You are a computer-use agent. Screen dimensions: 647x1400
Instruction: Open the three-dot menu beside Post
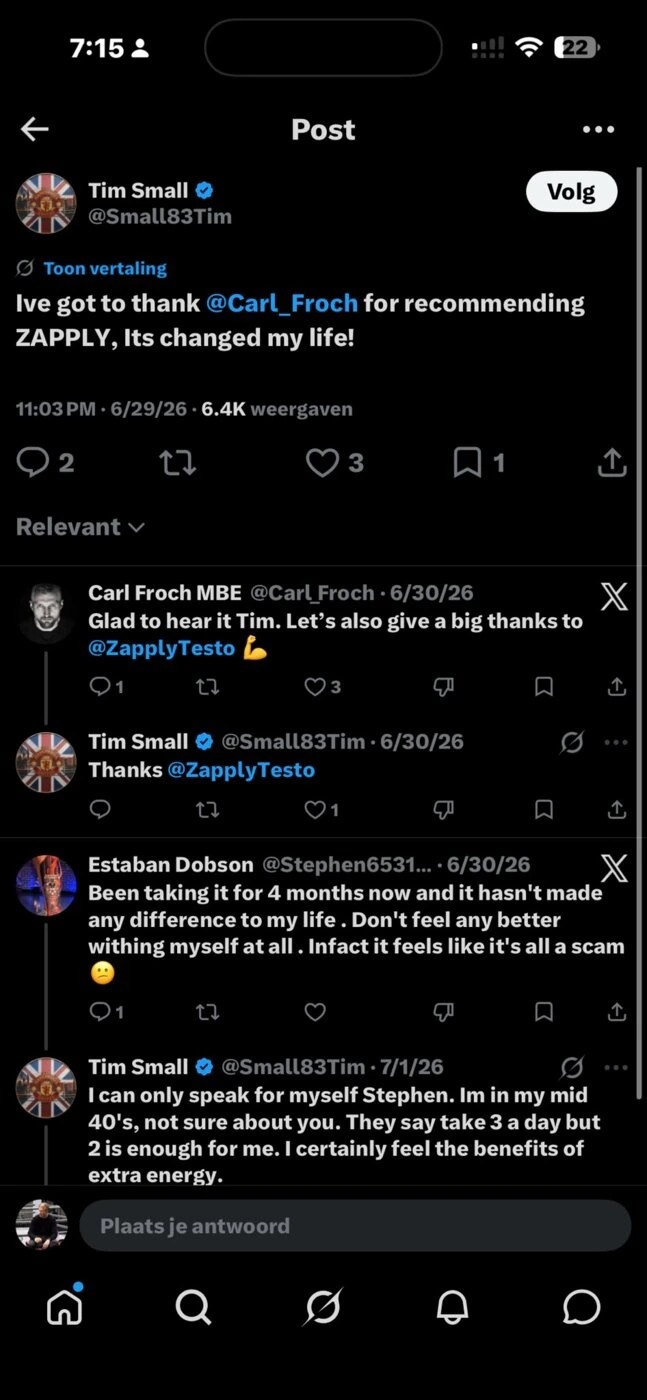pos(598,129)
